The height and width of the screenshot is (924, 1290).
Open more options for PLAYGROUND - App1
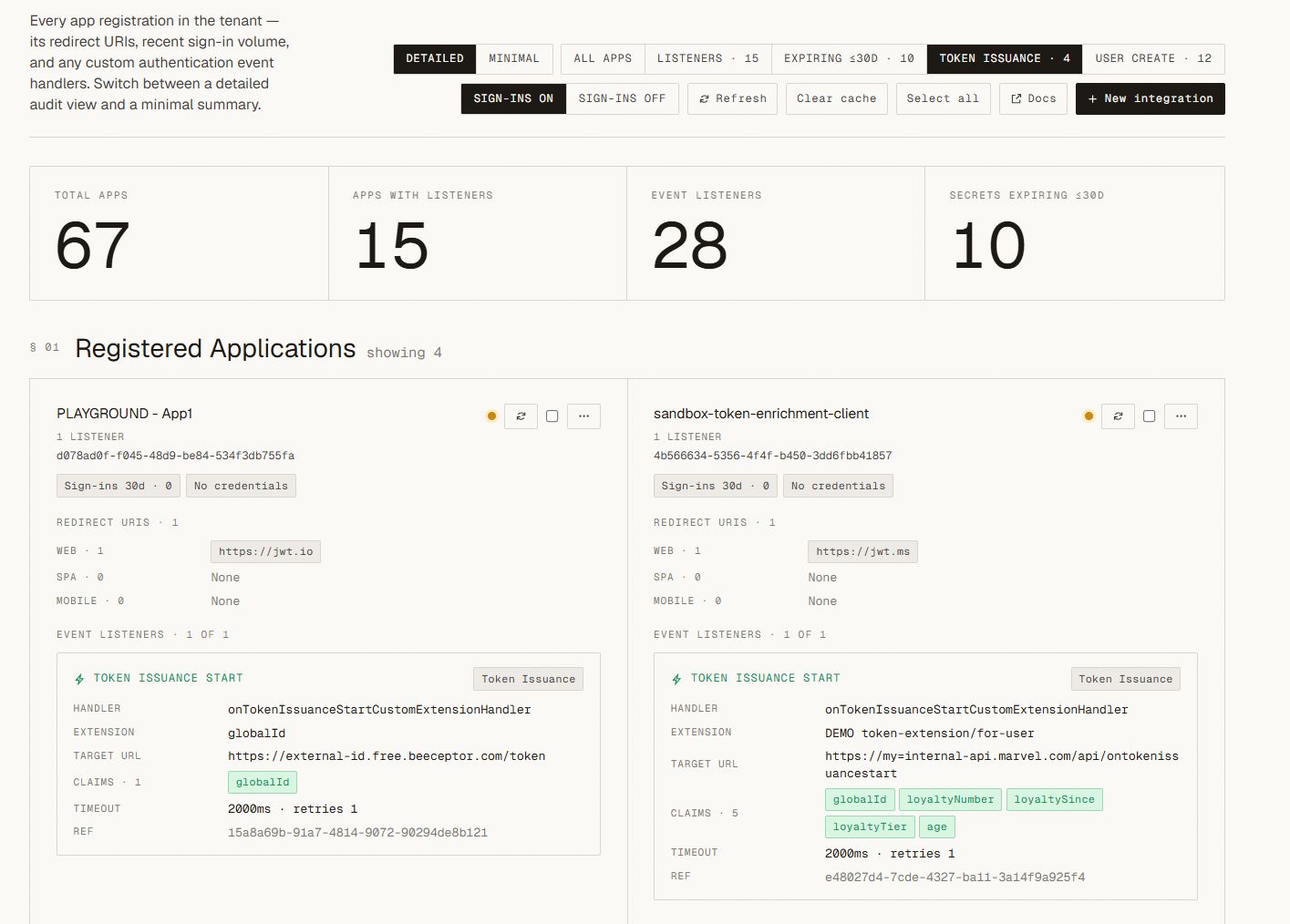coord(583,416)
